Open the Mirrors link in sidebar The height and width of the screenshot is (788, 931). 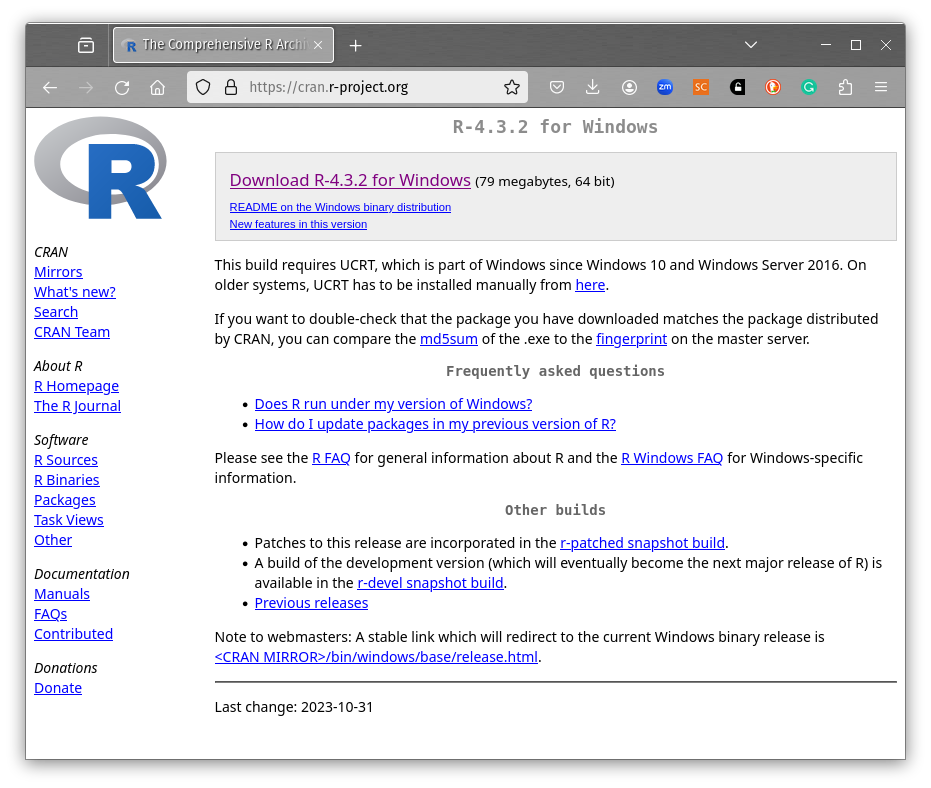coord(58,272)
